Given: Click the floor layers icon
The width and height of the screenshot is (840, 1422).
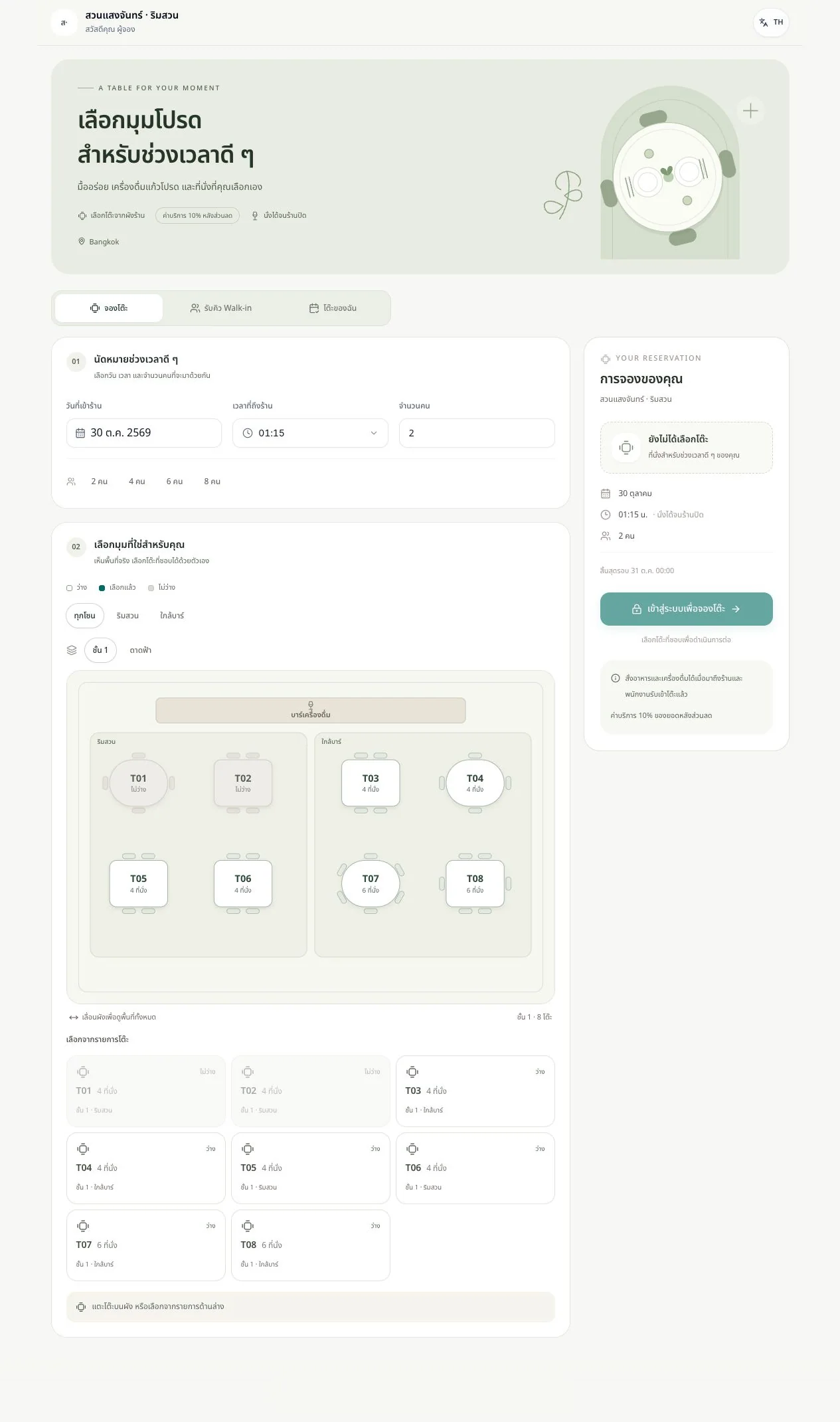Looking at the screenshot, I should pos(72,650).
